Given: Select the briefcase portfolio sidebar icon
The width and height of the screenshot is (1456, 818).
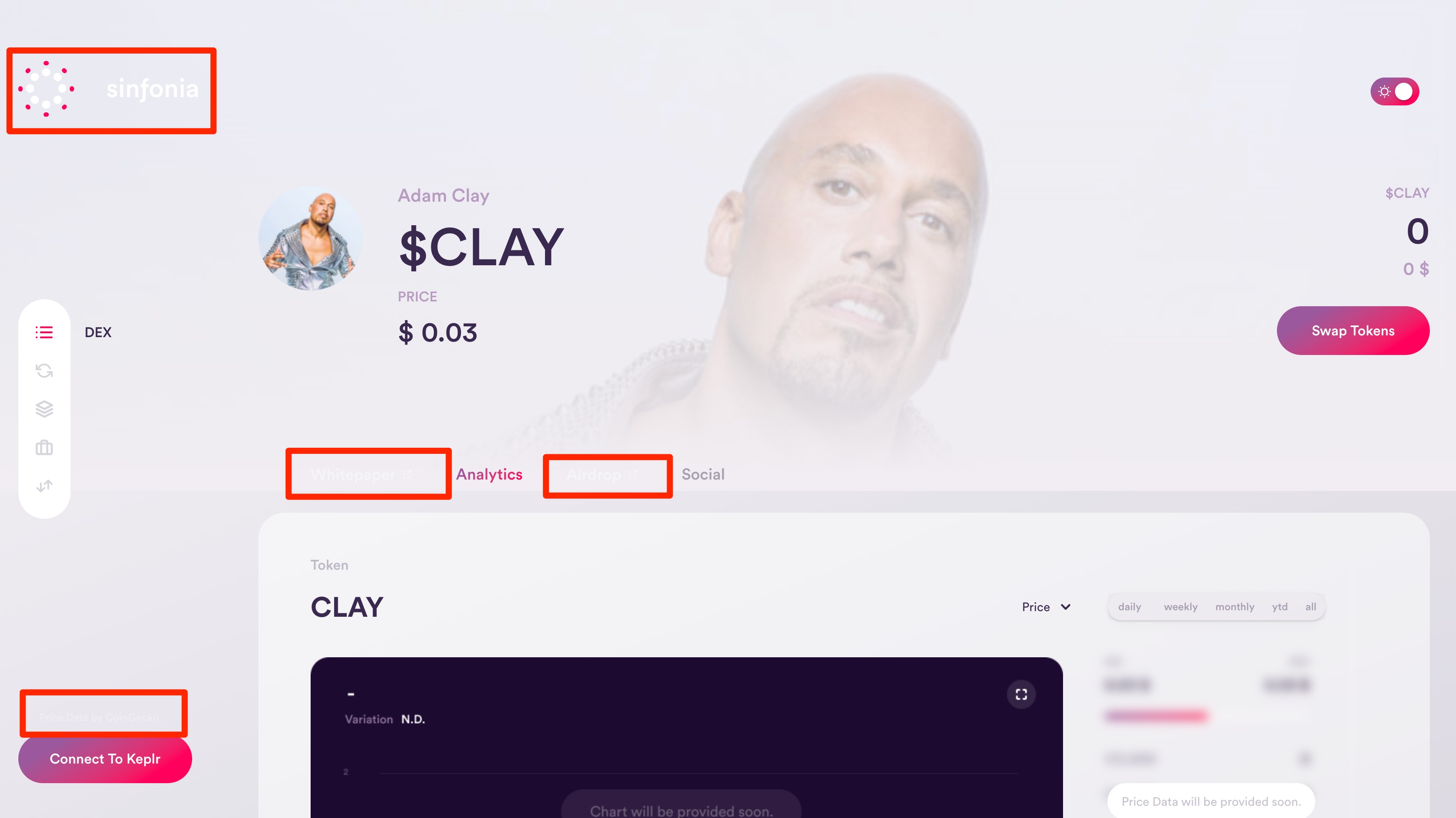Looking at the screenshot, I should coord(44,447).
